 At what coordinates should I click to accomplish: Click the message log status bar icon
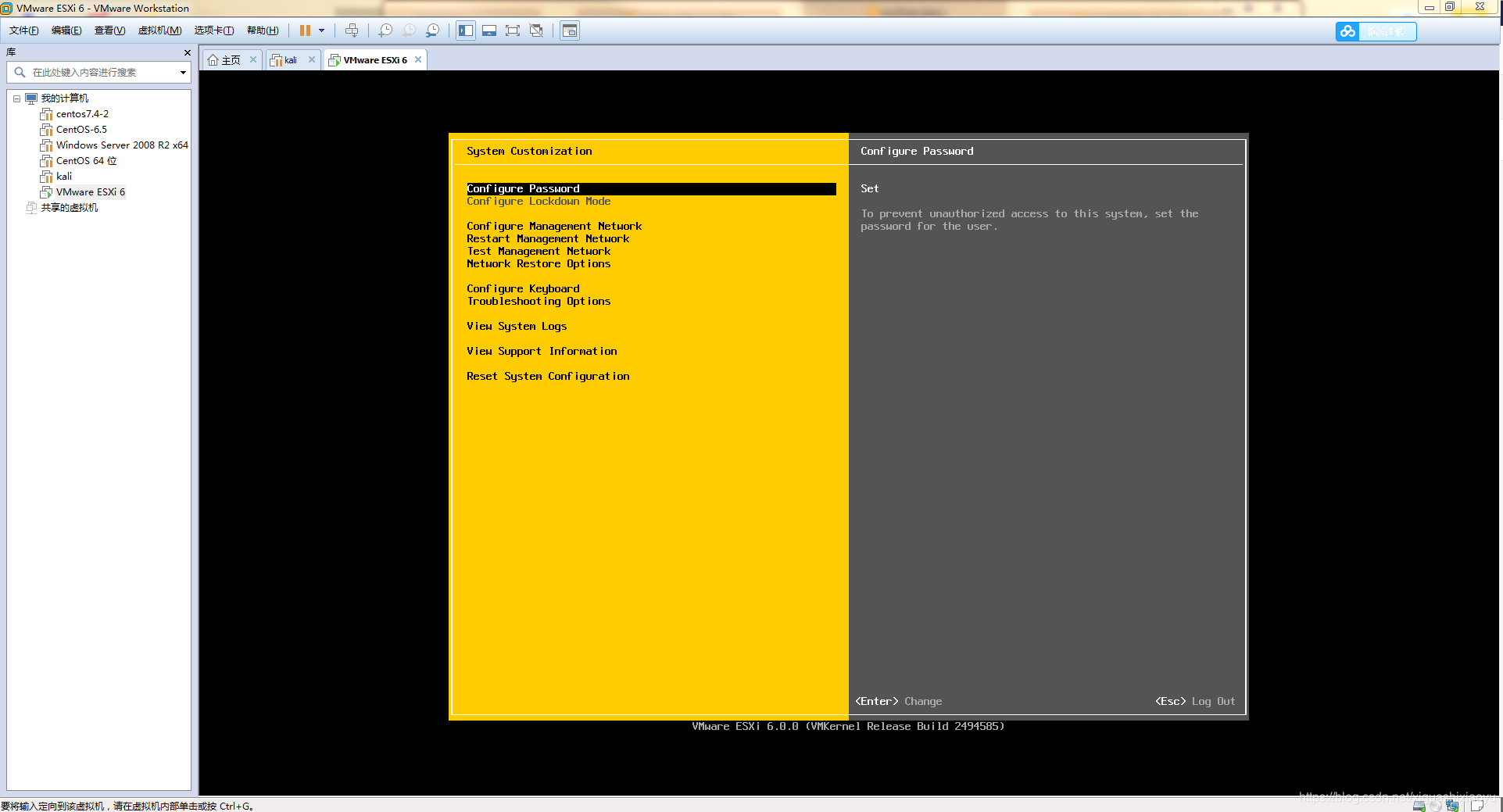point(1476,806)
